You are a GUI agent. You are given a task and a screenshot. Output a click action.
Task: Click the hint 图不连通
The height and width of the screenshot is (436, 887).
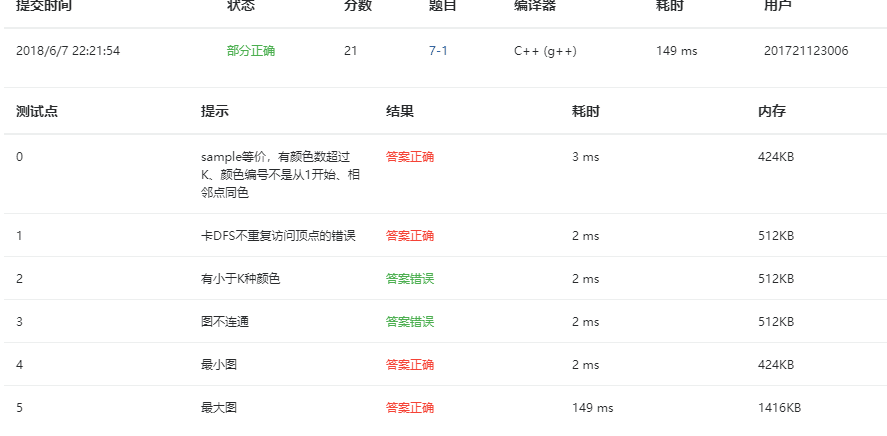(x=225, y=322)
